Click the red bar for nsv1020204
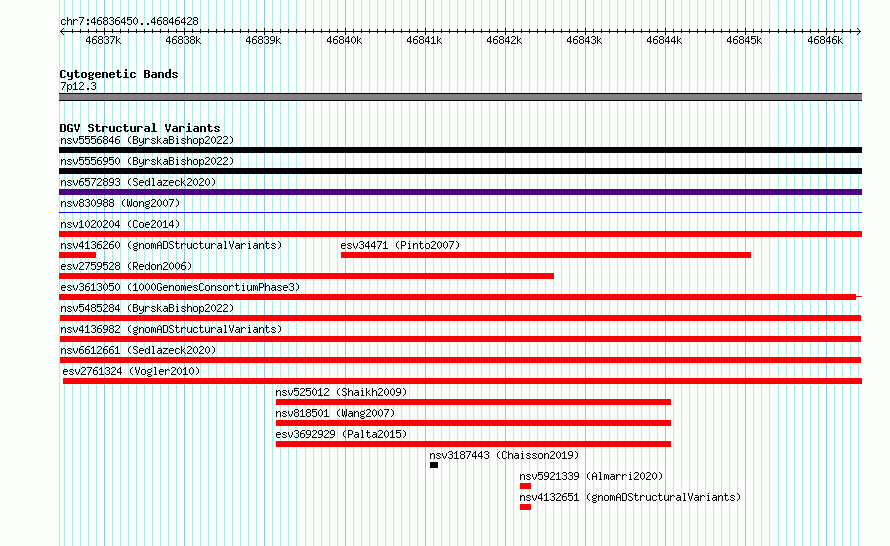Viewport: 890px width, 546px height. (460, 234)
